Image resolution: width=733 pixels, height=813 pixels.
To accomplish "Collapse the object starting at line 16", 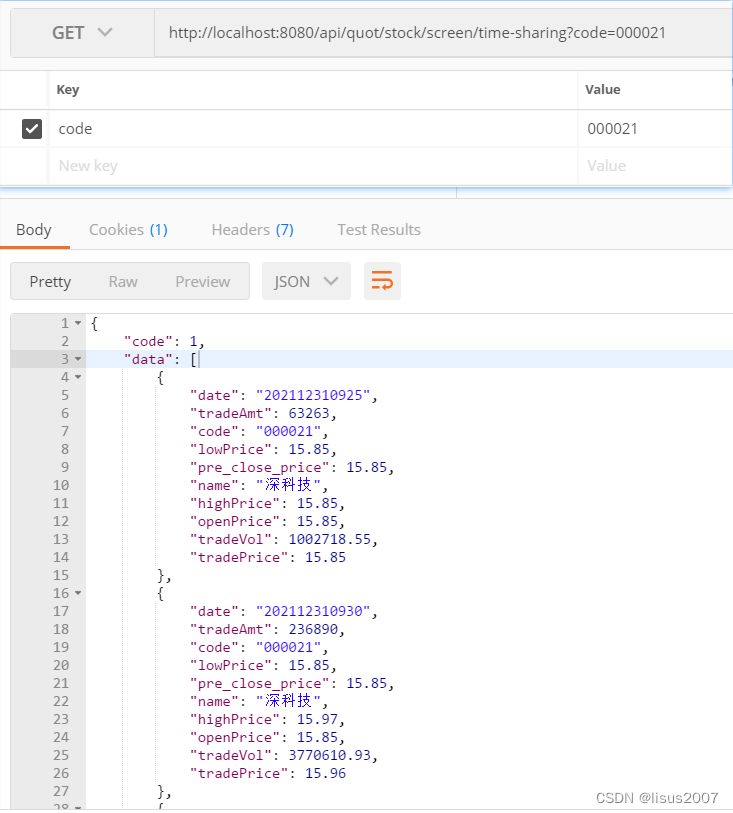I will point(78,593).
